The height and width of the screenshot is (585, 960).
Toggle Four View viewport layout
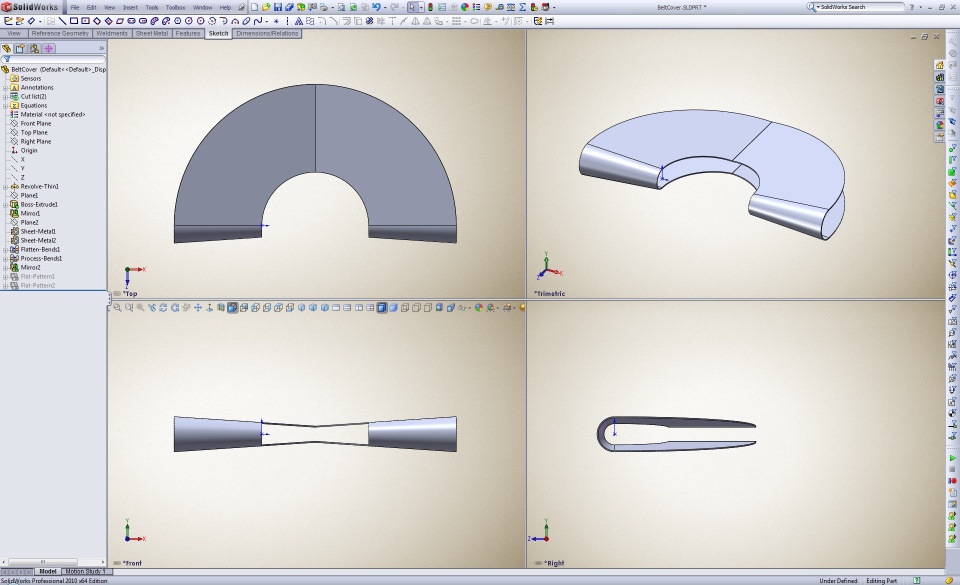click(x=370, y=308)
